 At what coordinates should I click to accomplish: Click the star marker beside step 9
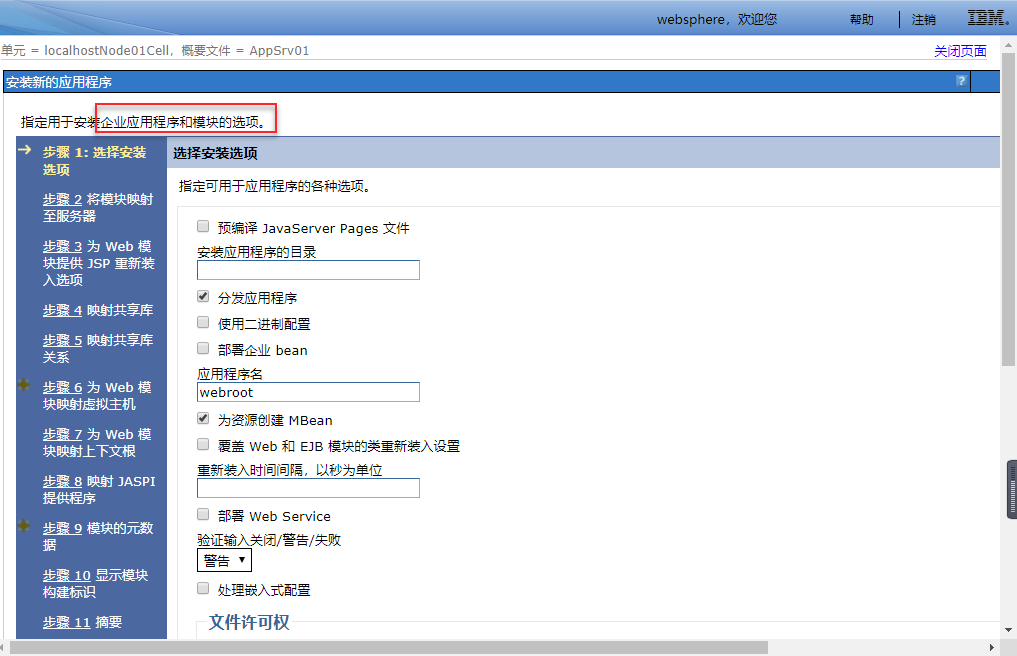[x=24, y=526]
